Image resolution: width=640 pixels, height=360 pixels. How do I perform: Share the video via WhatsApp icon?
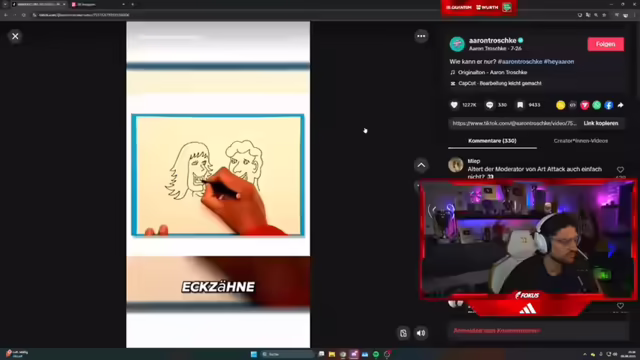596,105
